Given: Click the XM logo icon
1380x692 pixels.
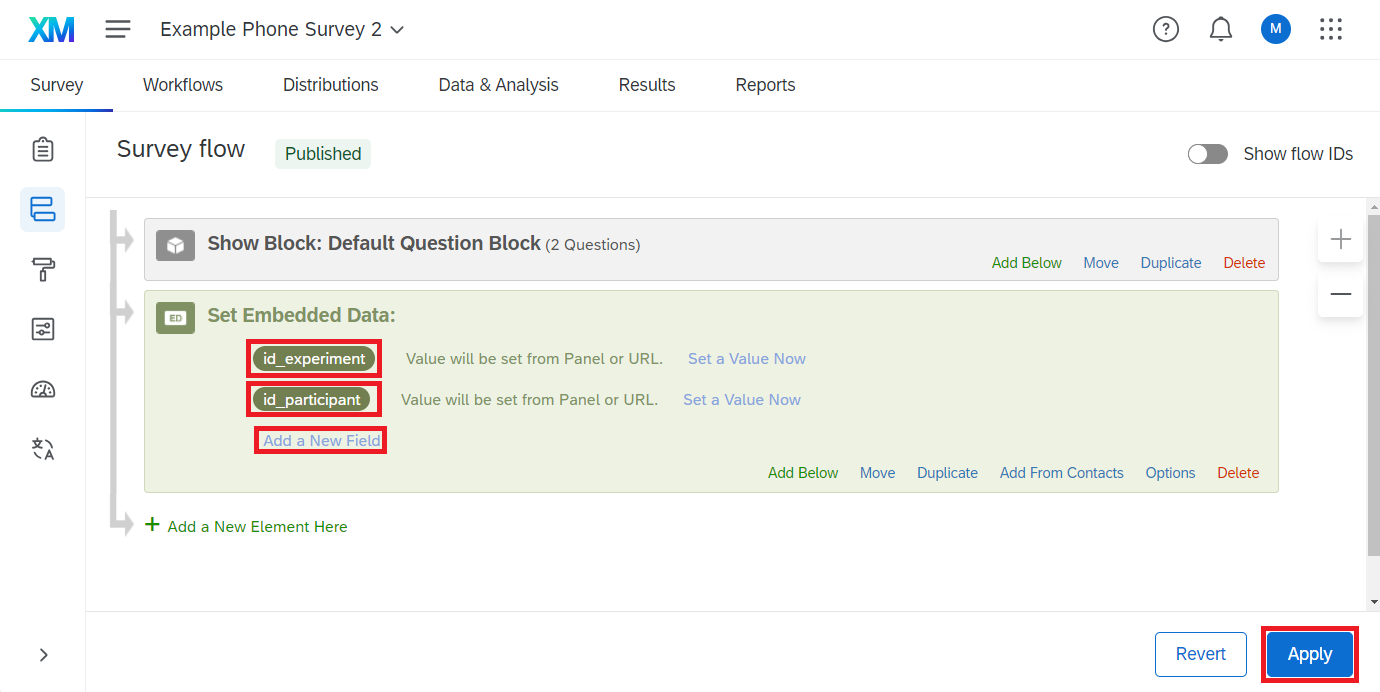Looking at the screenshot, I should [x=51, y=30].
